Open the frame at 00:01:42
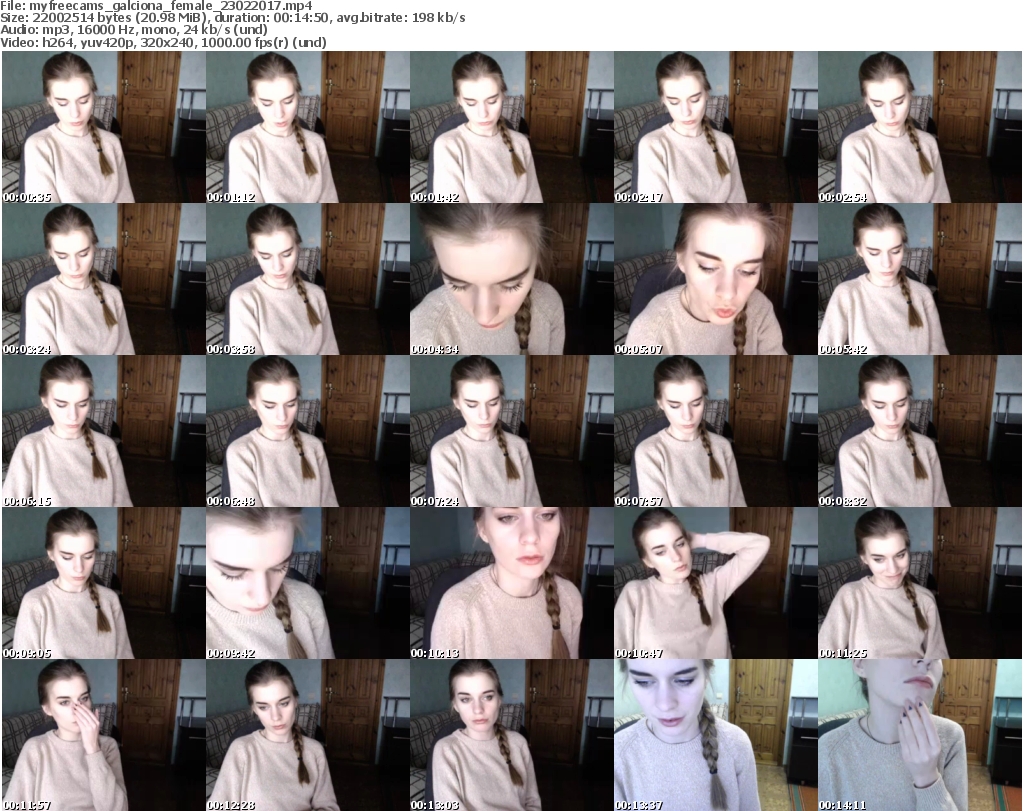 [x=511, y=127]
